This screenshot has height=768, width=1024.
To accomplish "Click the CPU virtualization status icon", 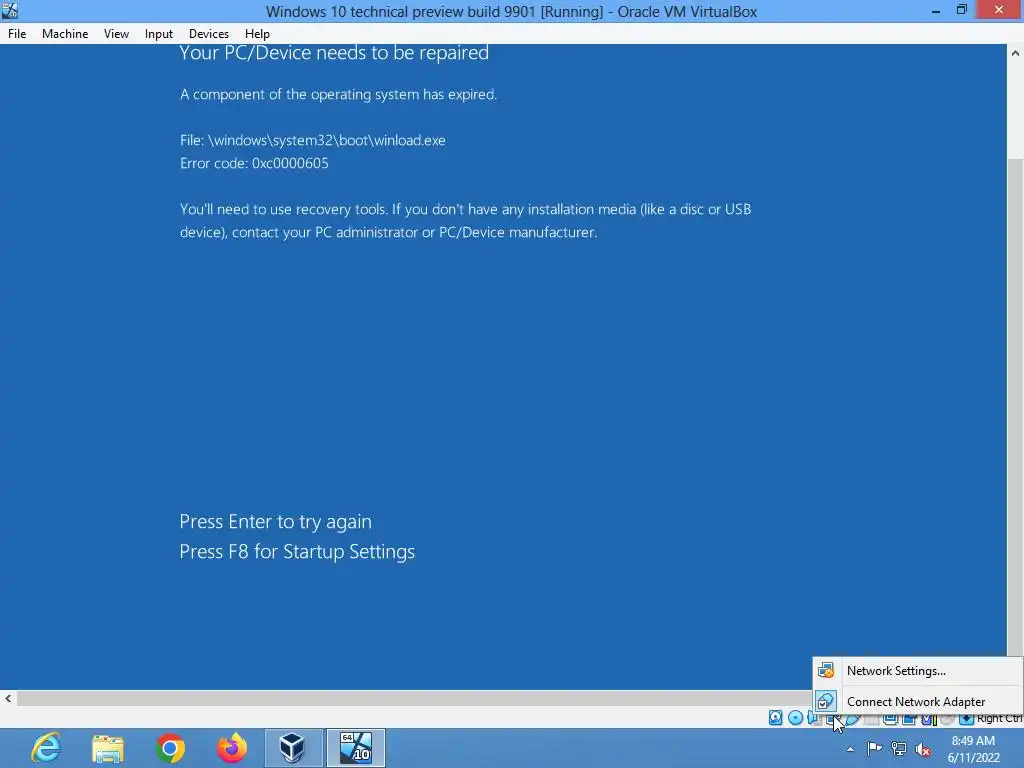I will (929, 719).
